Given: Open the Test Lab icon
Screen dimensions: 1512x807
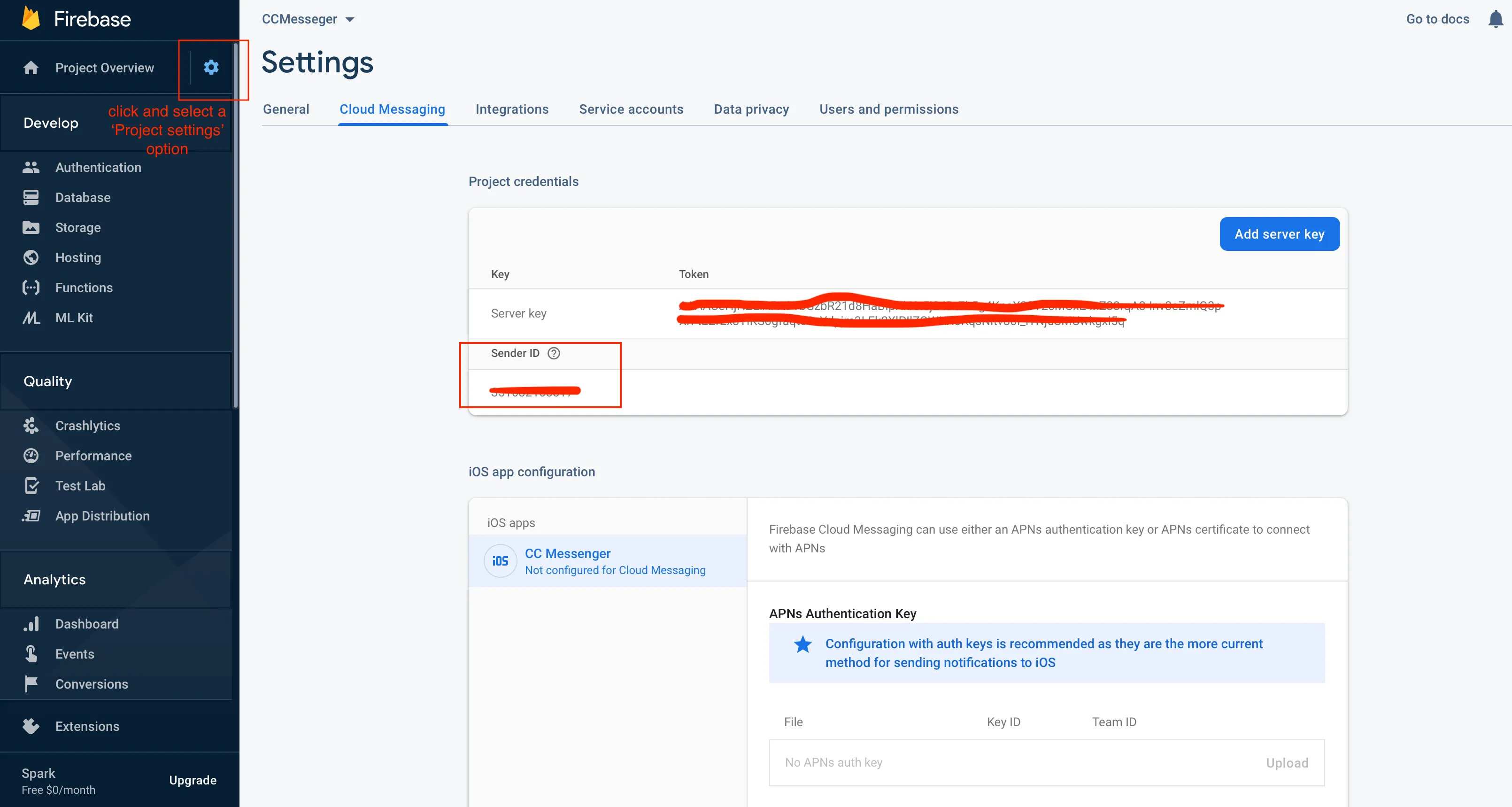Looking at the screenshot, I should tap(31, 486).
